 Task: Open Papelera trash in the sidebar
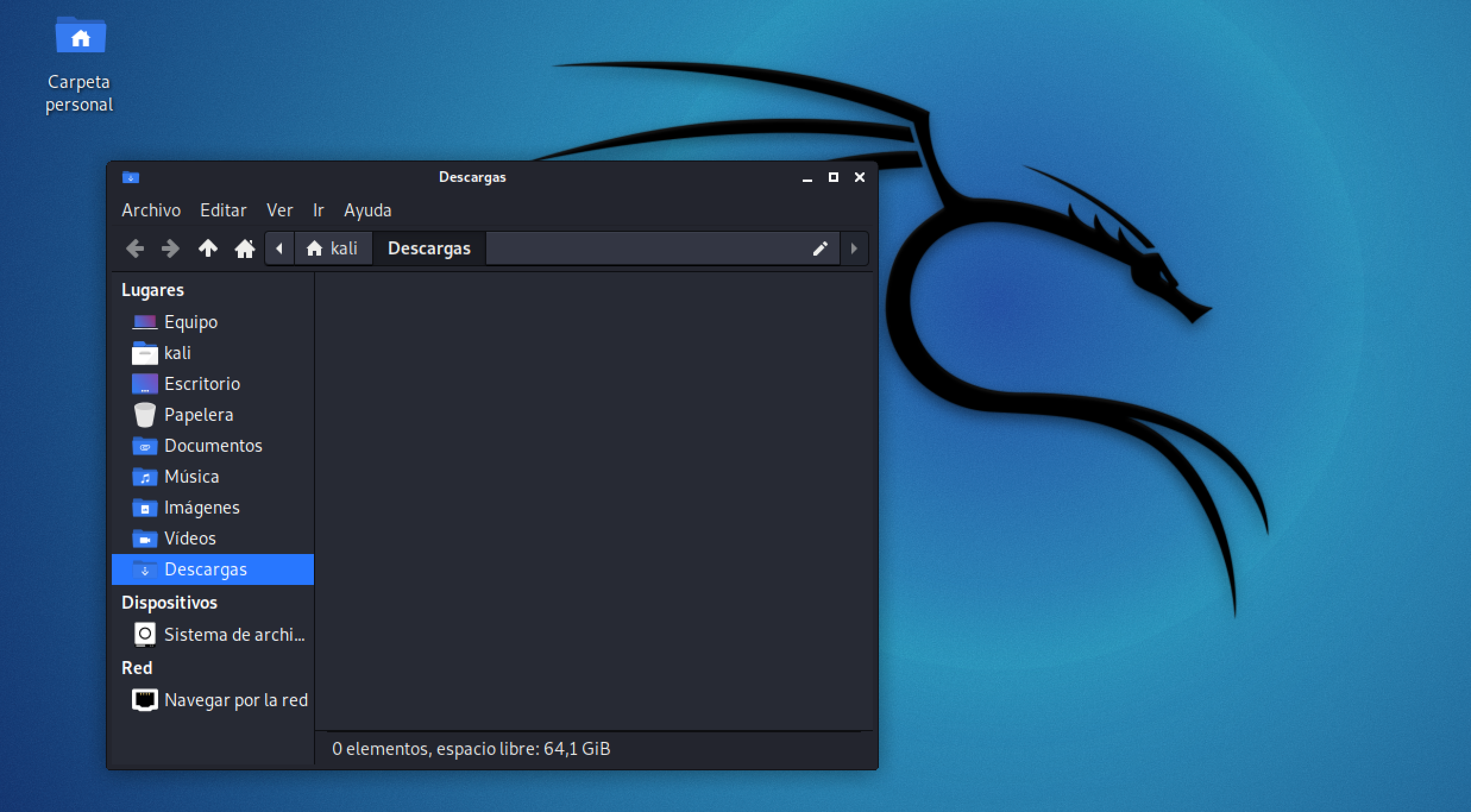198,415
